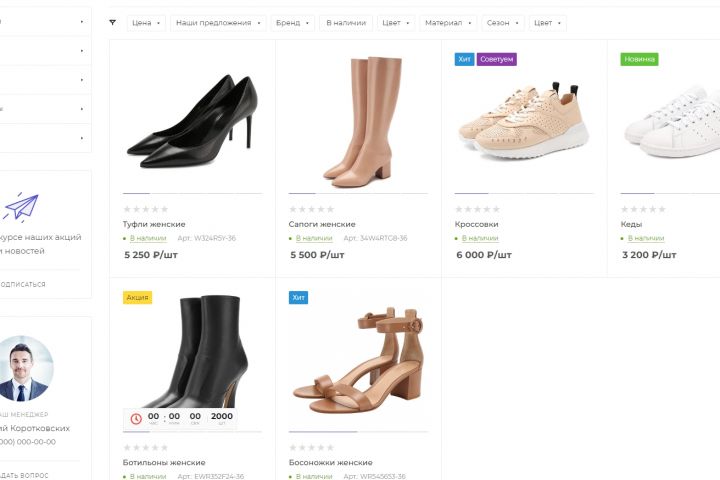Click the green Новинка badge on Кеды

pos(640,59)
